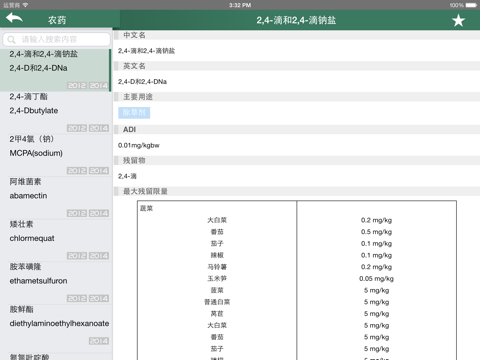Click the 农药 header title
This screenshot has height=360, width=480.
57,20
